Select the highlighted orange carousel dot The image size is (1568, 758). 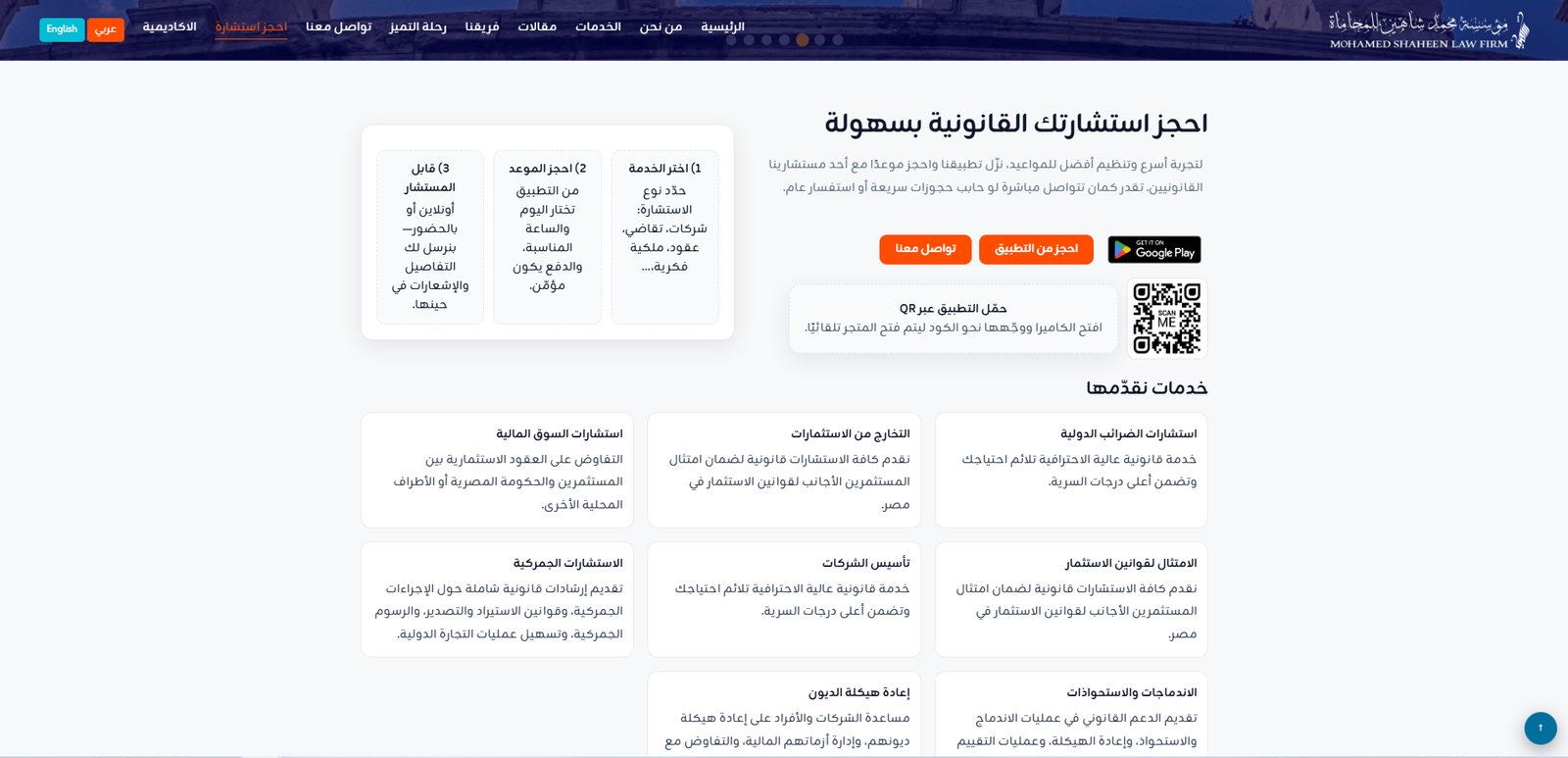803,40
